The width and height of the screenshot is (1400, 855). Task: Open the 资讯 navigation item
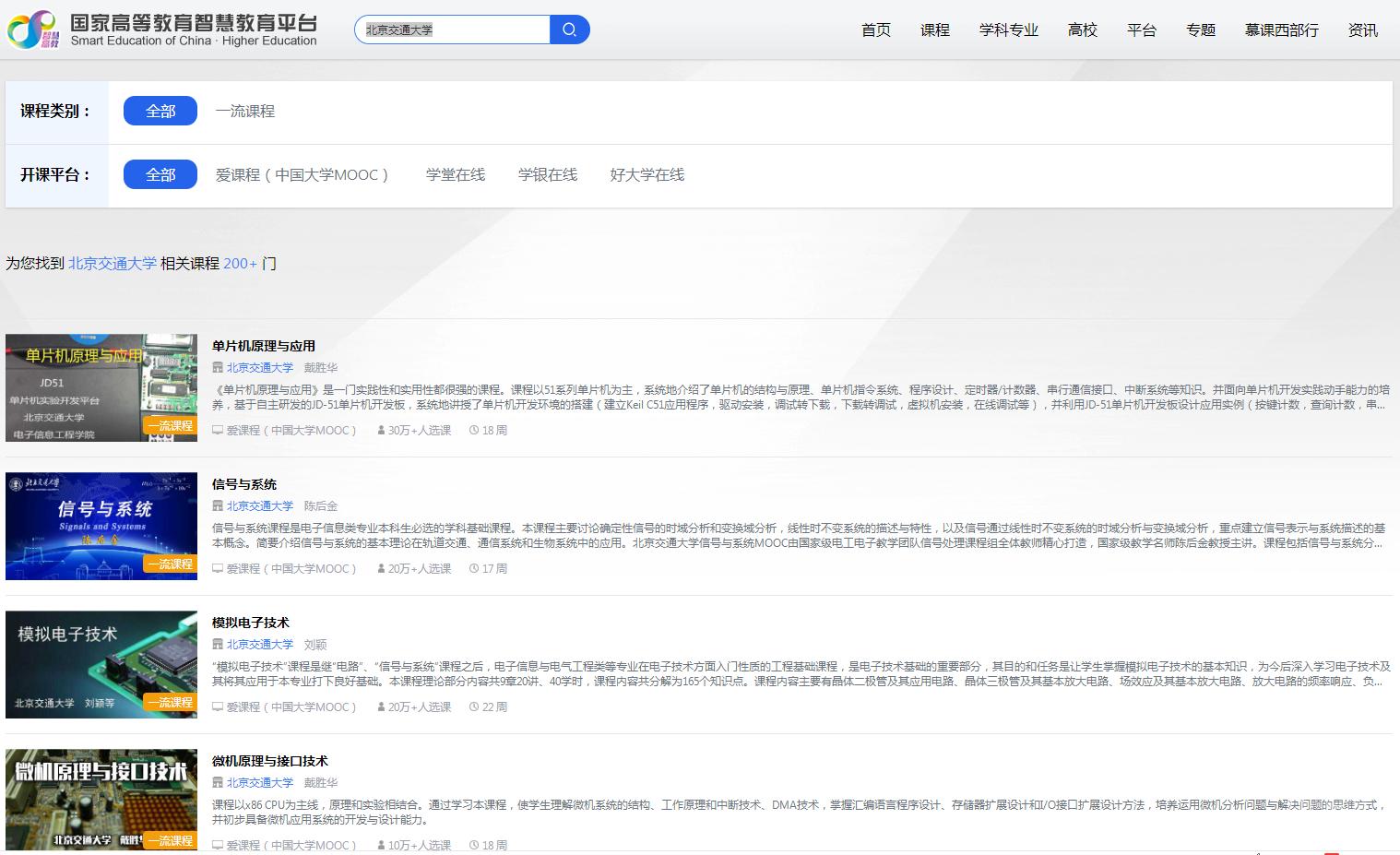1363,30
